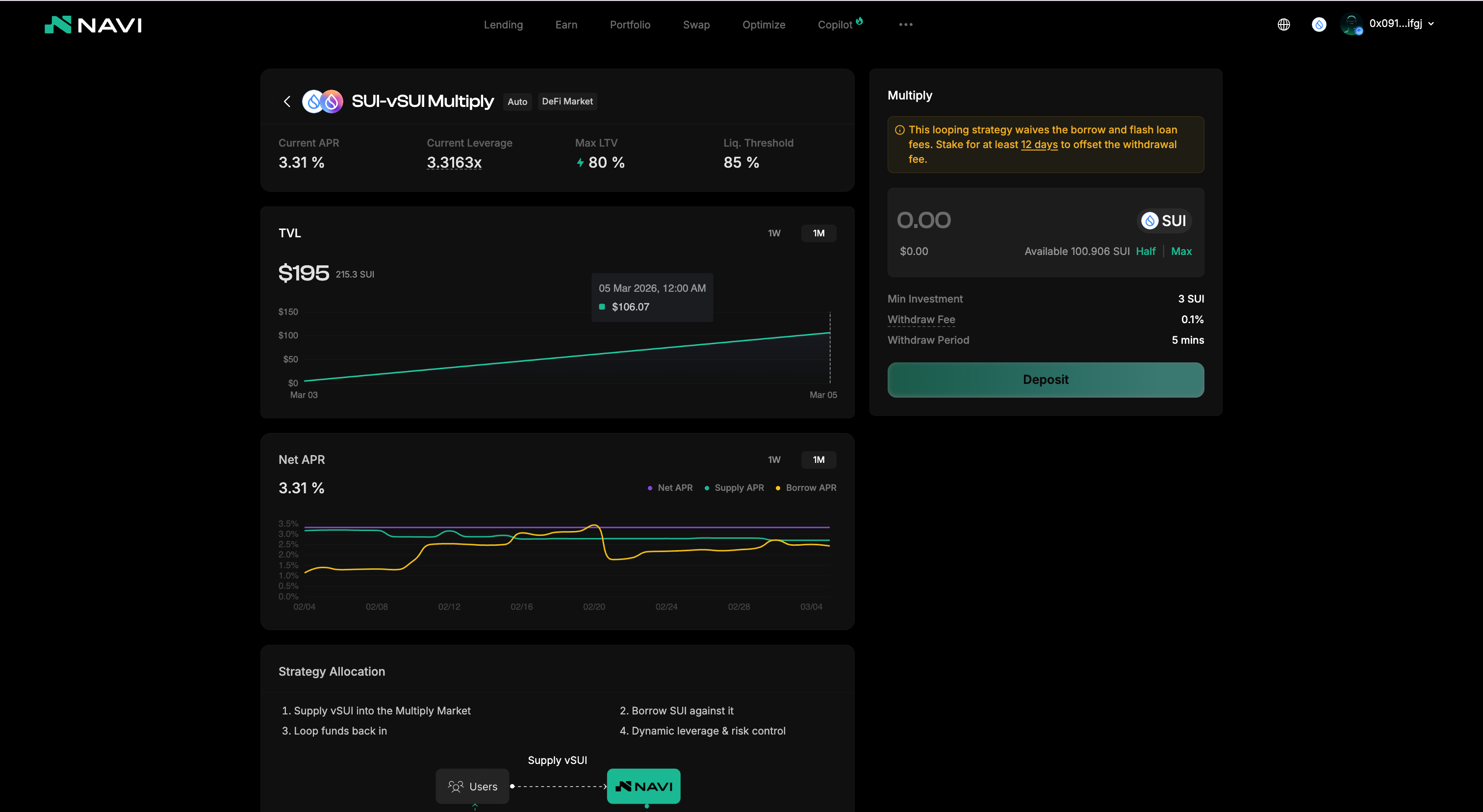Click the Sui network icon in header

tap(1318, 24)
